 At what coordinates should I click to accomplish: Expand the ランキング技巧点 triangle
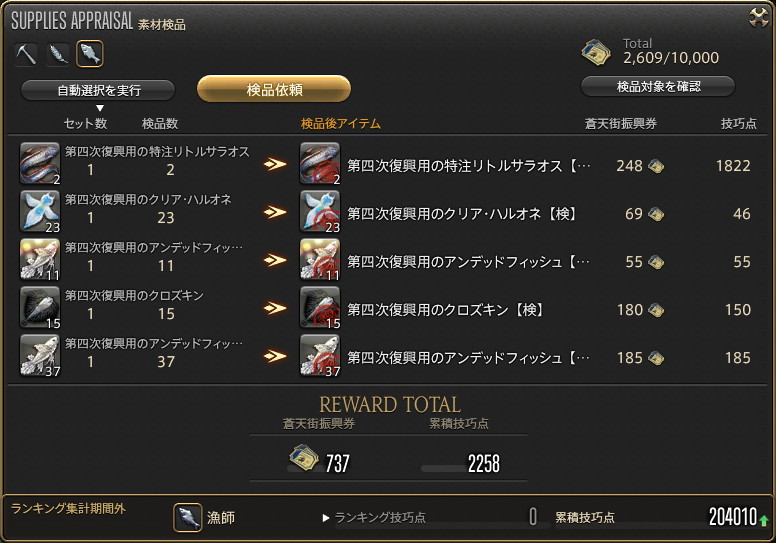click(x=326, y=518)
